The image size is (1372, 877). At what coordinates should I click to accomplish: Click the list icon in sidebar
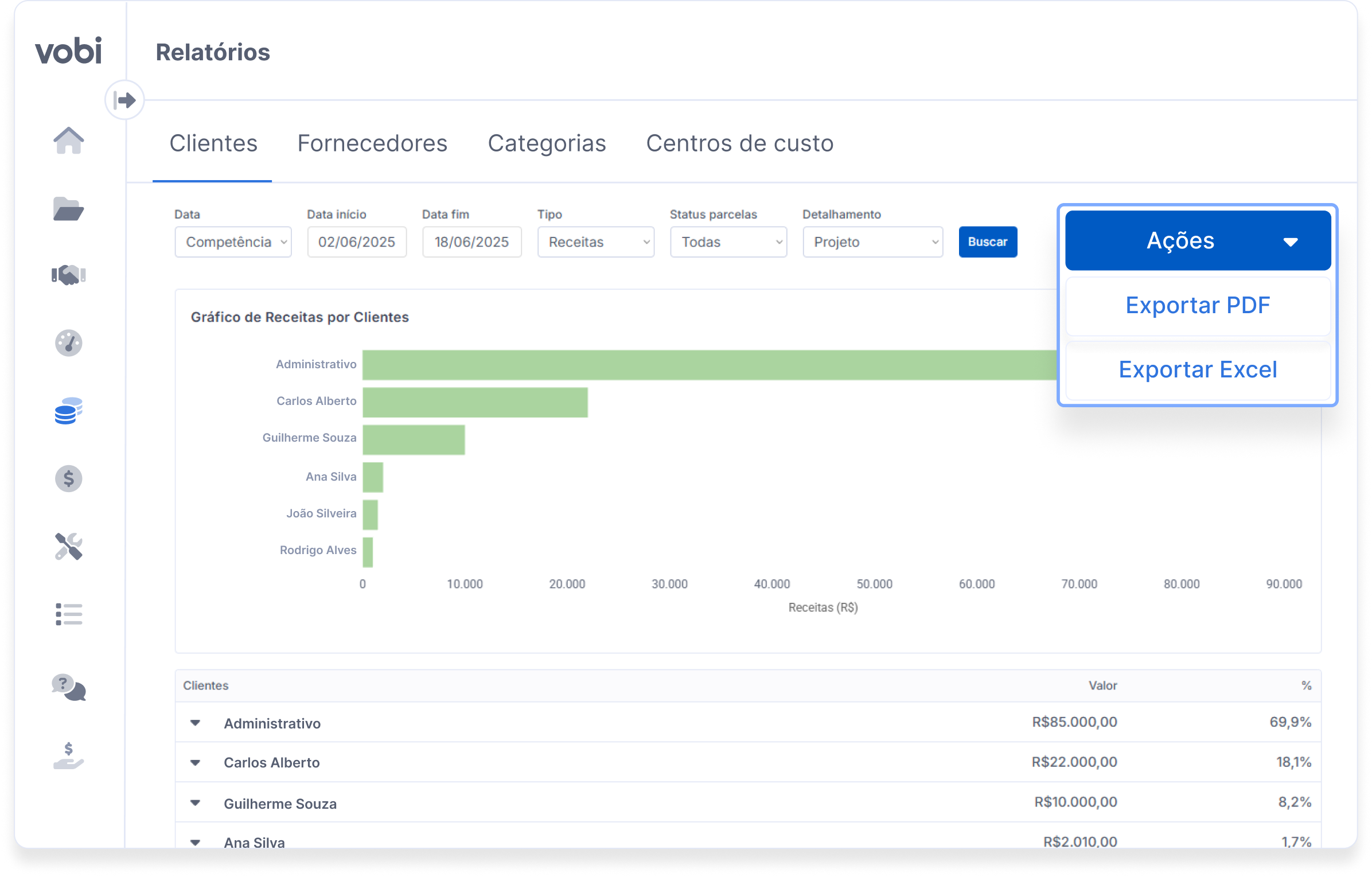click(68, 614)
